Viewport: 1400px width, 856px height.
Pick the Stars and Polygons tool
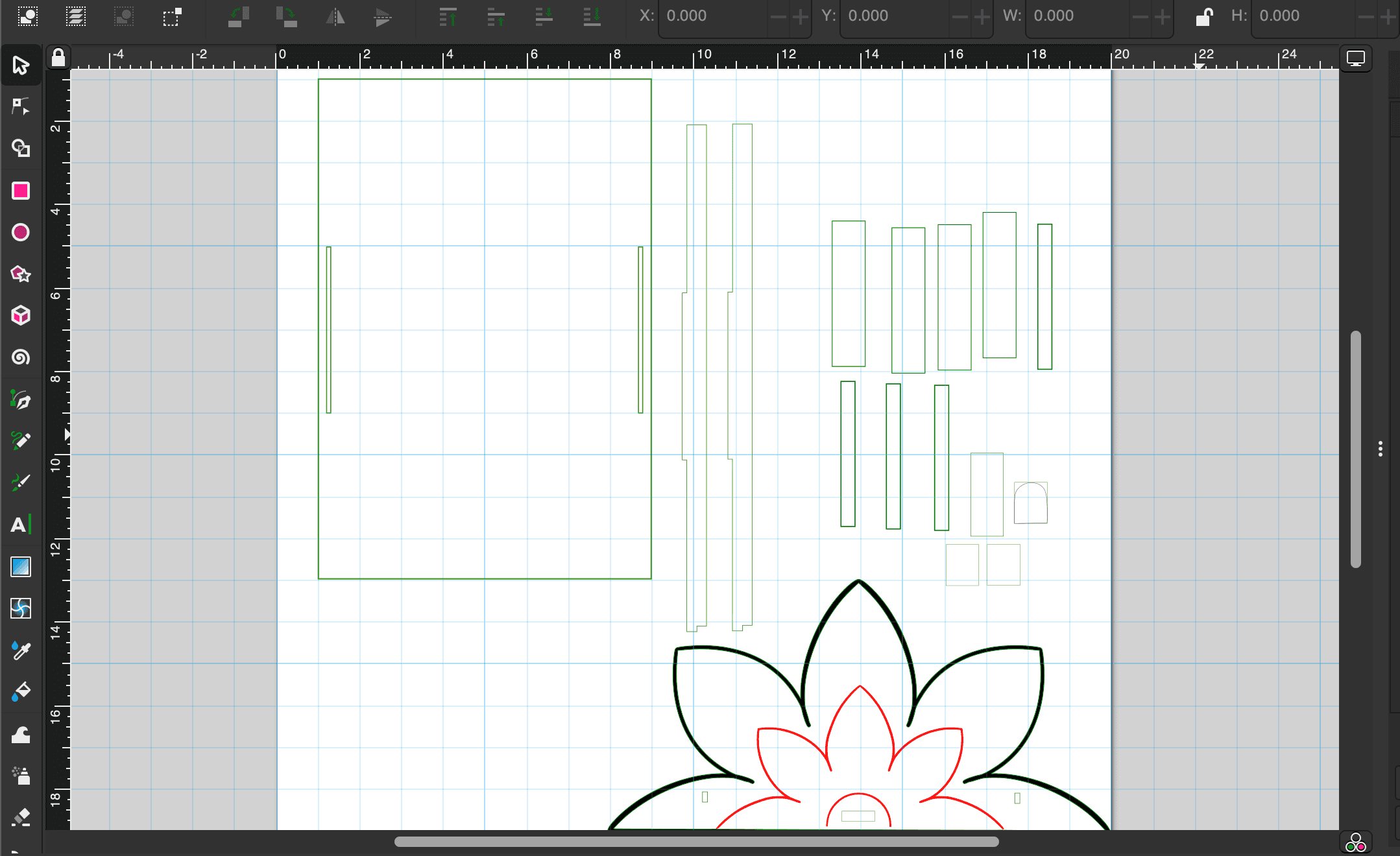pyautogui.click(x=21, y=274)
